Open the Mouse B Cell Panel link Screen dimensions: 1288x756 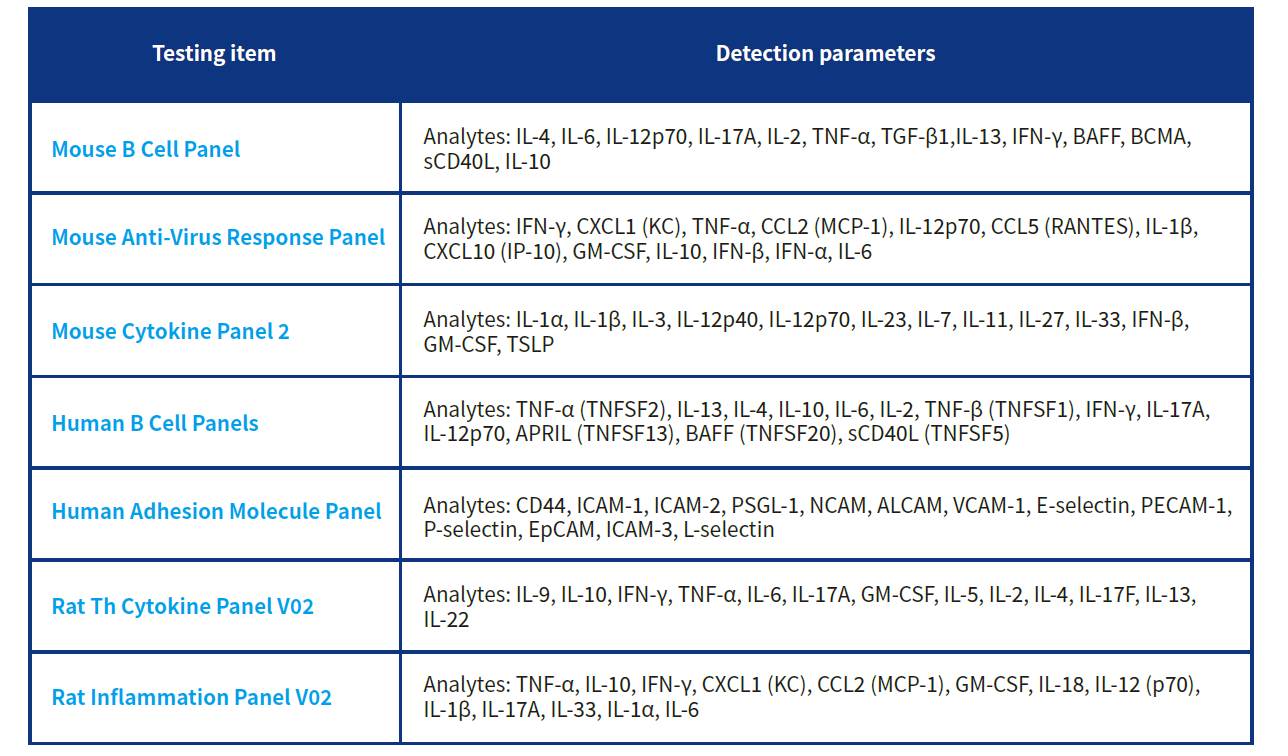[146, 149]
